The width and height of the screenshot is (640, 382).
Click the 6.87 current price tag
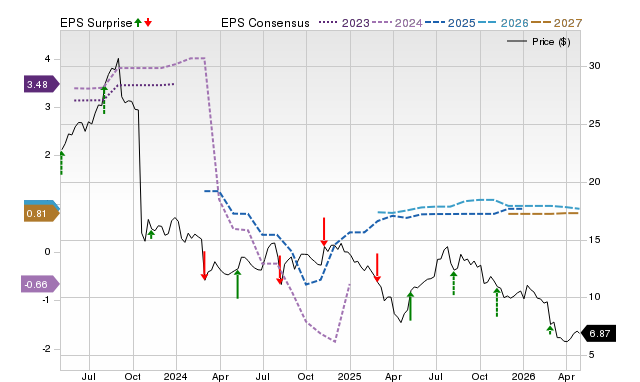[x=598, y=333]
